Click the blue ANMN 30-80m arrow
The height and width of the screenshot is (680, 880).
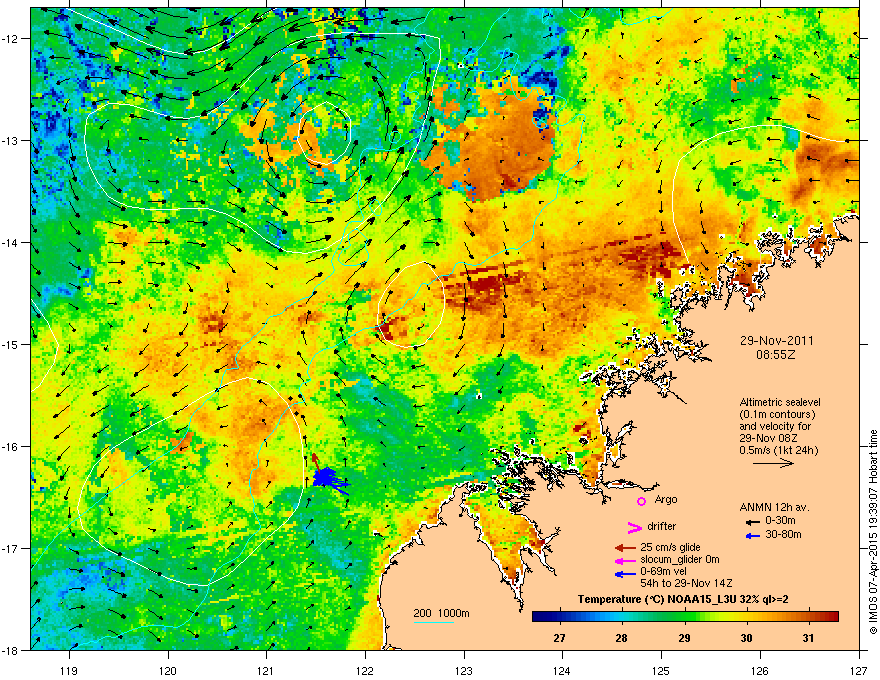pos(753,536)
